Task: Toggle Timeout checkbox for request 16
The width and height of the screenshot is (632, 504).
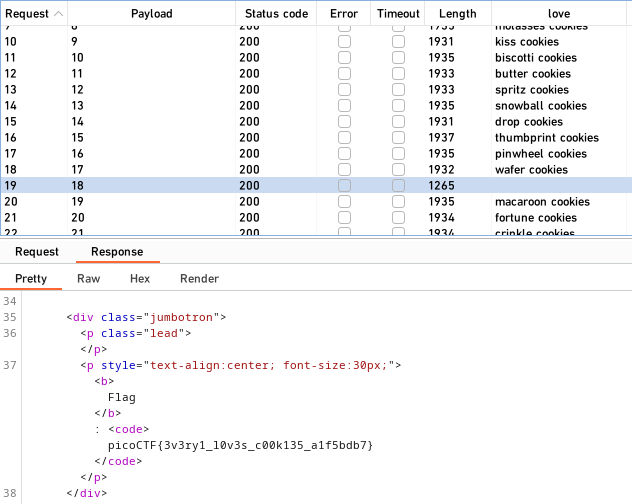Action: coord(398,137)
